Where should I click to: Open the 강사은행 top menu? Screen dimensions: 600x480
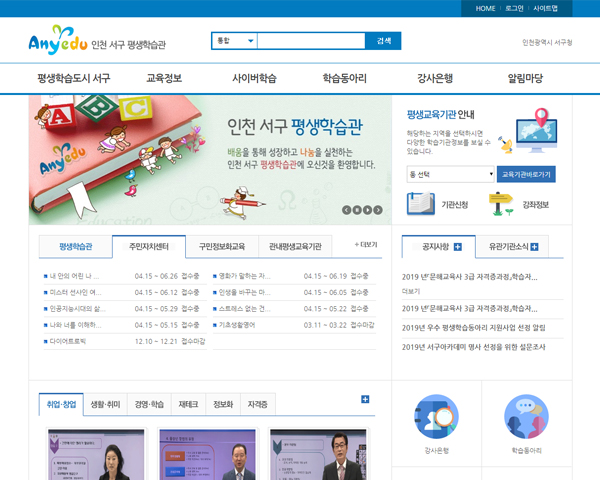pos(435,78)
